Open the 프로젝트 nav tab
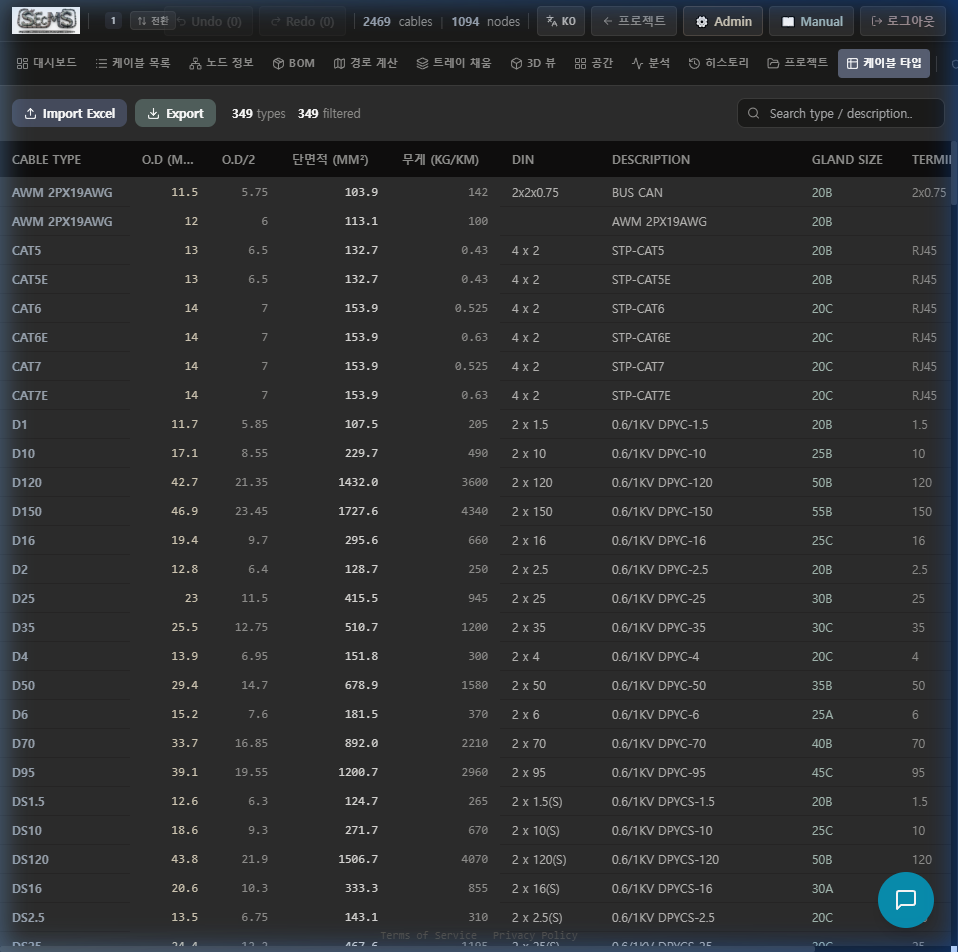 coord(797,63)
